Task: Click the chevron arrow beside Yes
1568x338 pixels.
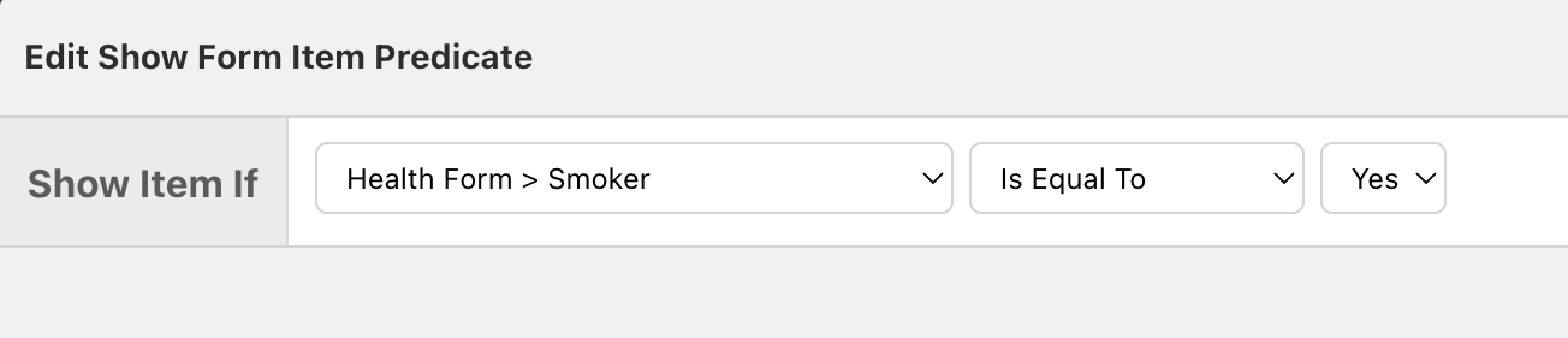Action: pos(1426,179)
